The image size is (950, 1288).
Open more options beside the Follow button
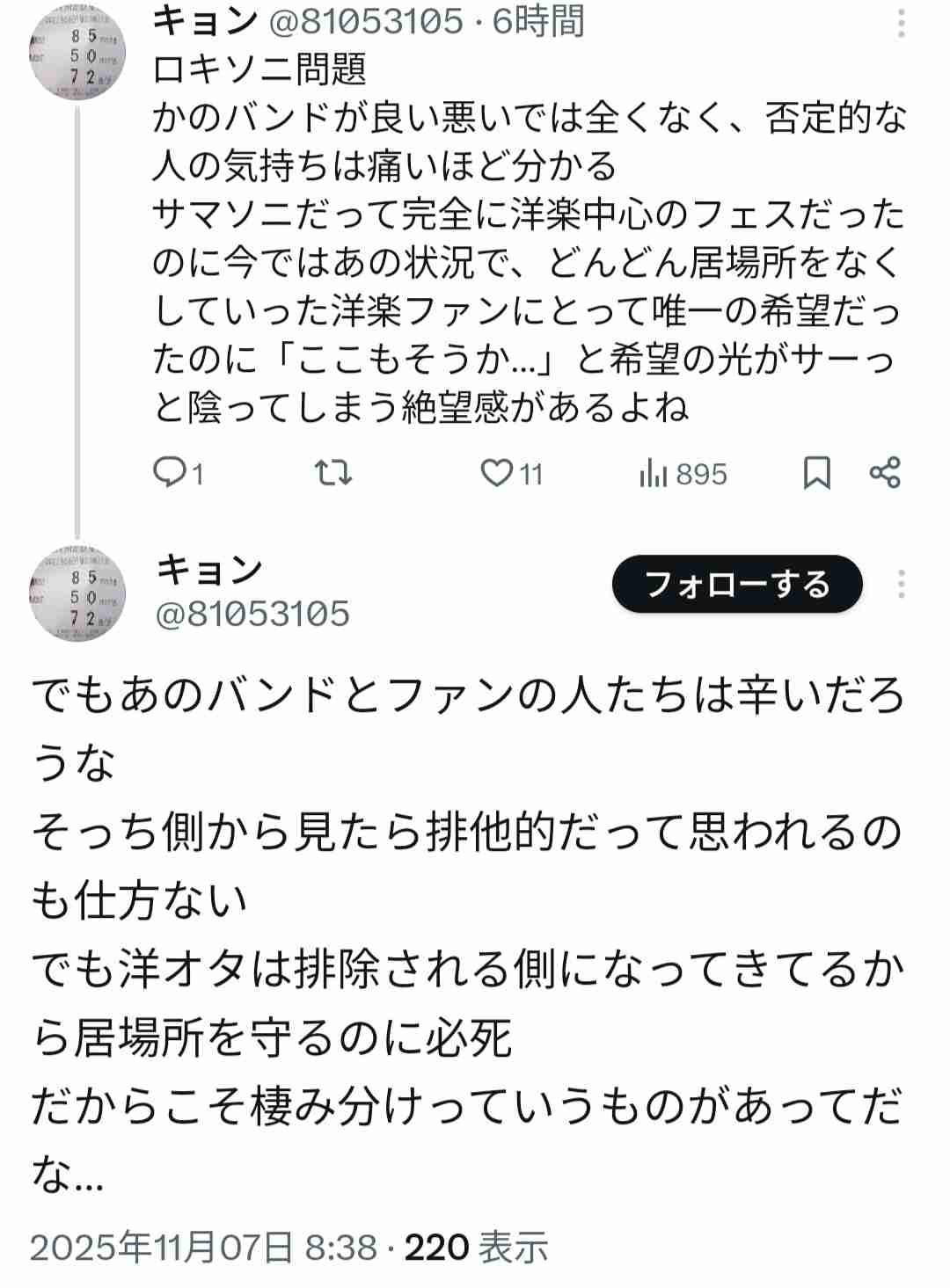(x=901, y=584)
